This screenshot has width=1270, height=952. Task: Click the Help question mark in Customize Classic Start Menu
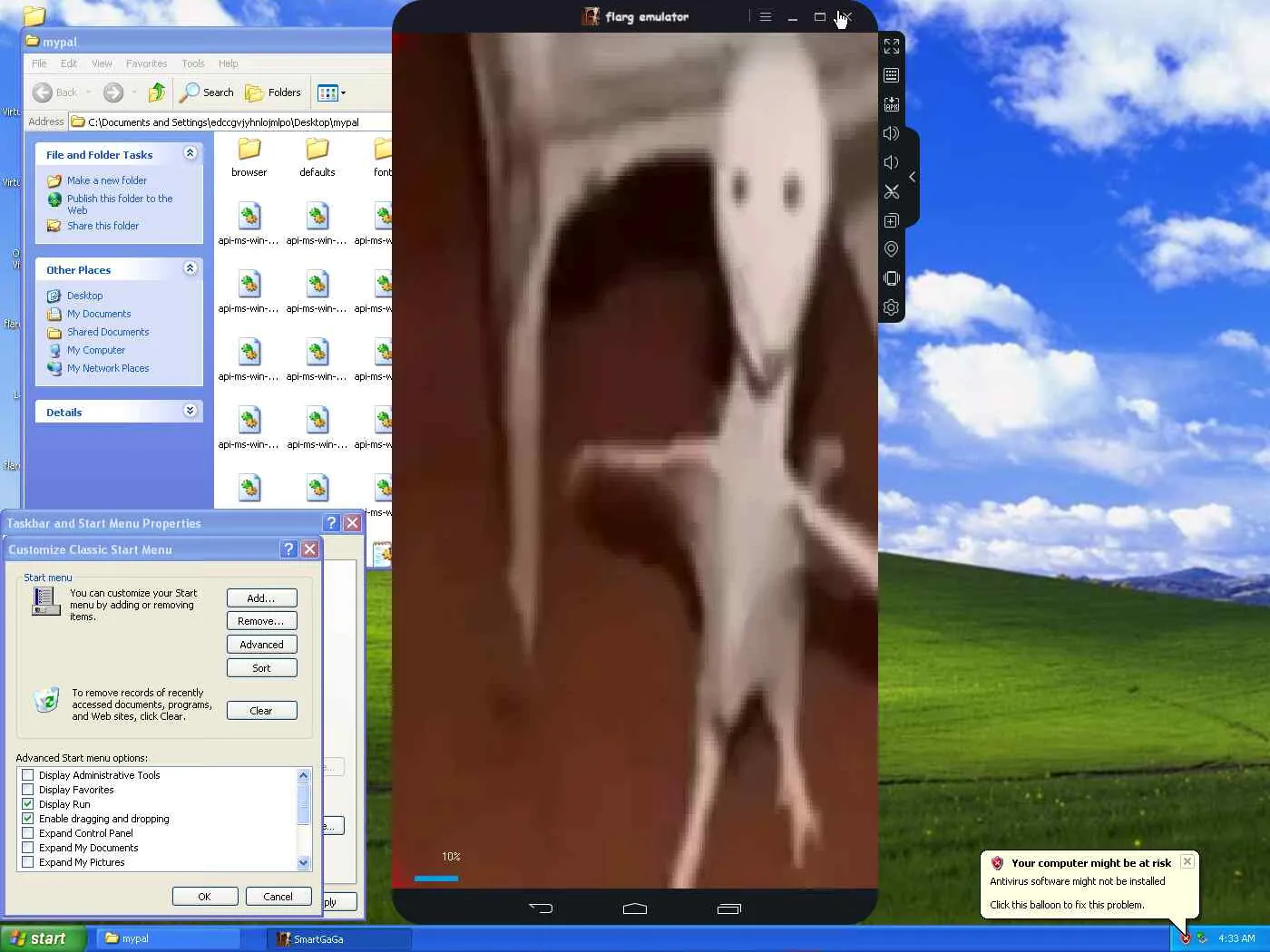288,549
